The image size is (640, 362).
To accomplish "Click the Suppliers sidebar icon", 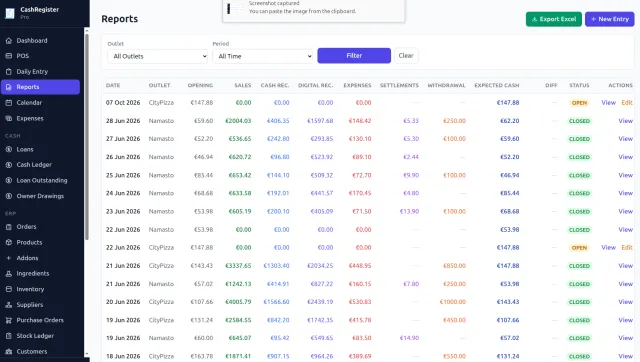I will [x=9, y=304].
